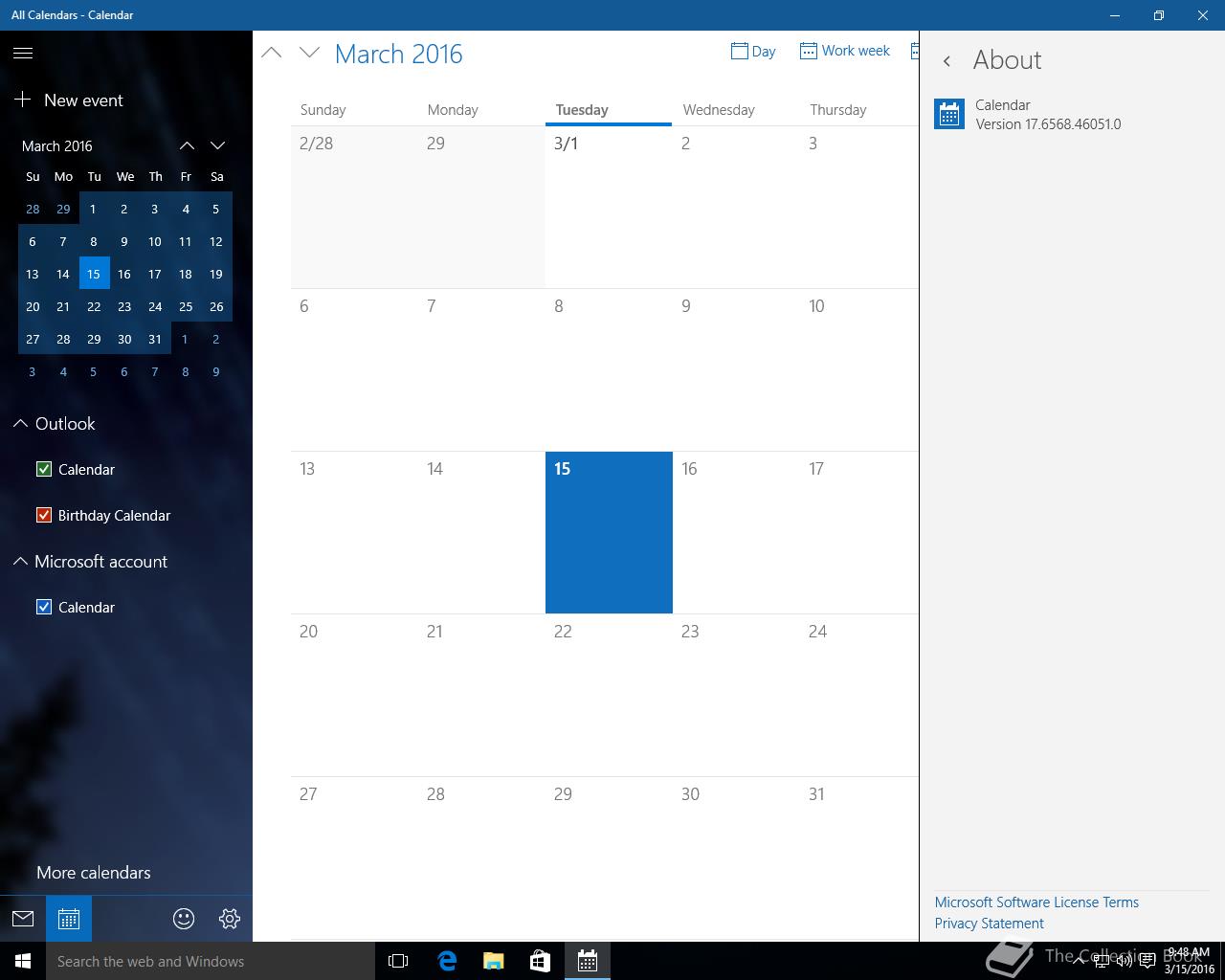1225x980 pixels.
Task: Uncheck Microsoft account Calendar checkbox
Action: pyautogui.click(x=44, y=607)
